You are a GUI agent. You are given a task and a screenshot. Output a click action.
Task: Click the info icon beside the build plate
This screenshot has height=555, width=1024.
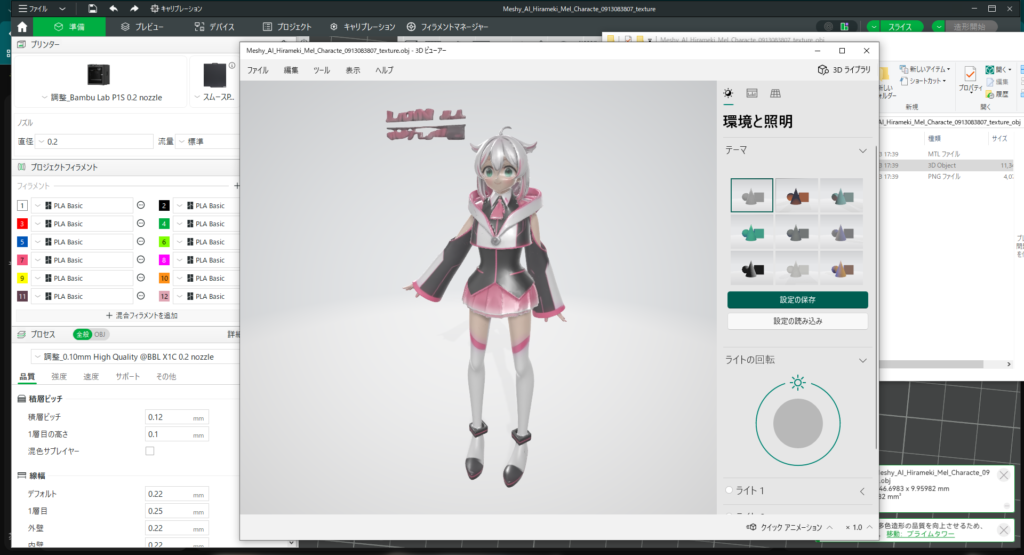coord(232,65)
